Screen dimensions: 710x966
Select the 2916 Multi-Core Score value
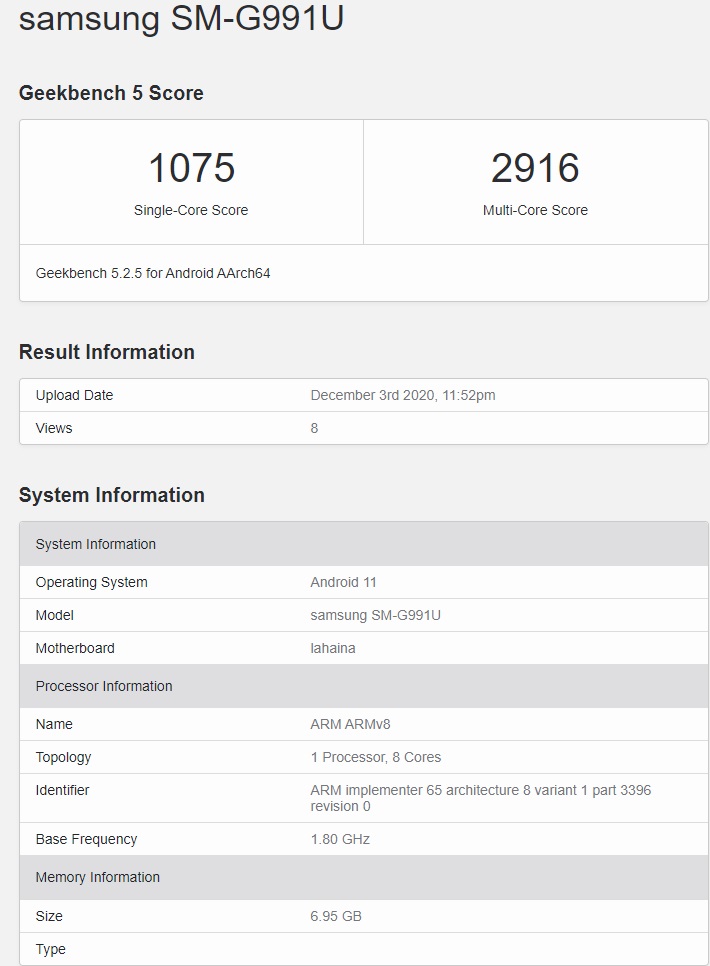pyautogui.click(x=536, y=168)
